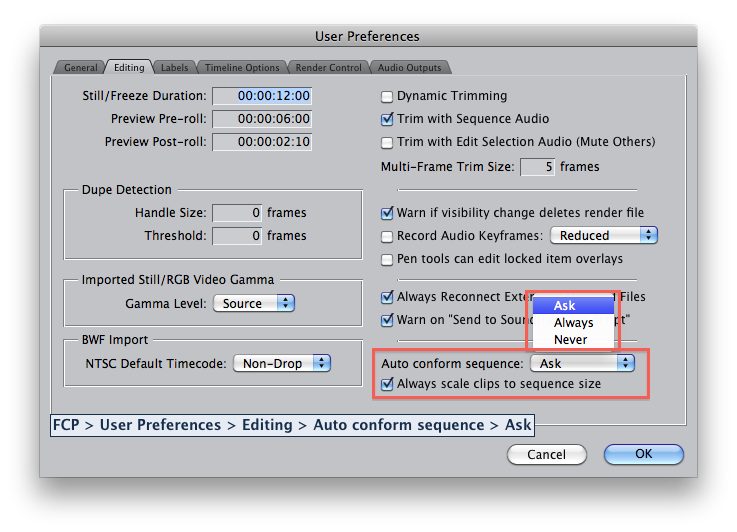
Task: Uncheck Always scale clips to sequence size
Action: click(x=387, y=384)
